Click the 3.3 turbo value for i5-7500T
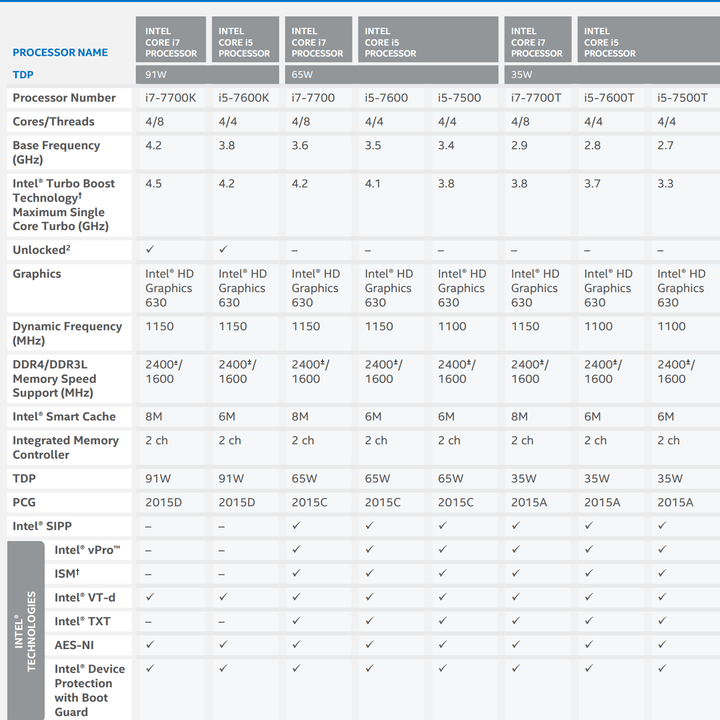 click(x=665, y=184)
